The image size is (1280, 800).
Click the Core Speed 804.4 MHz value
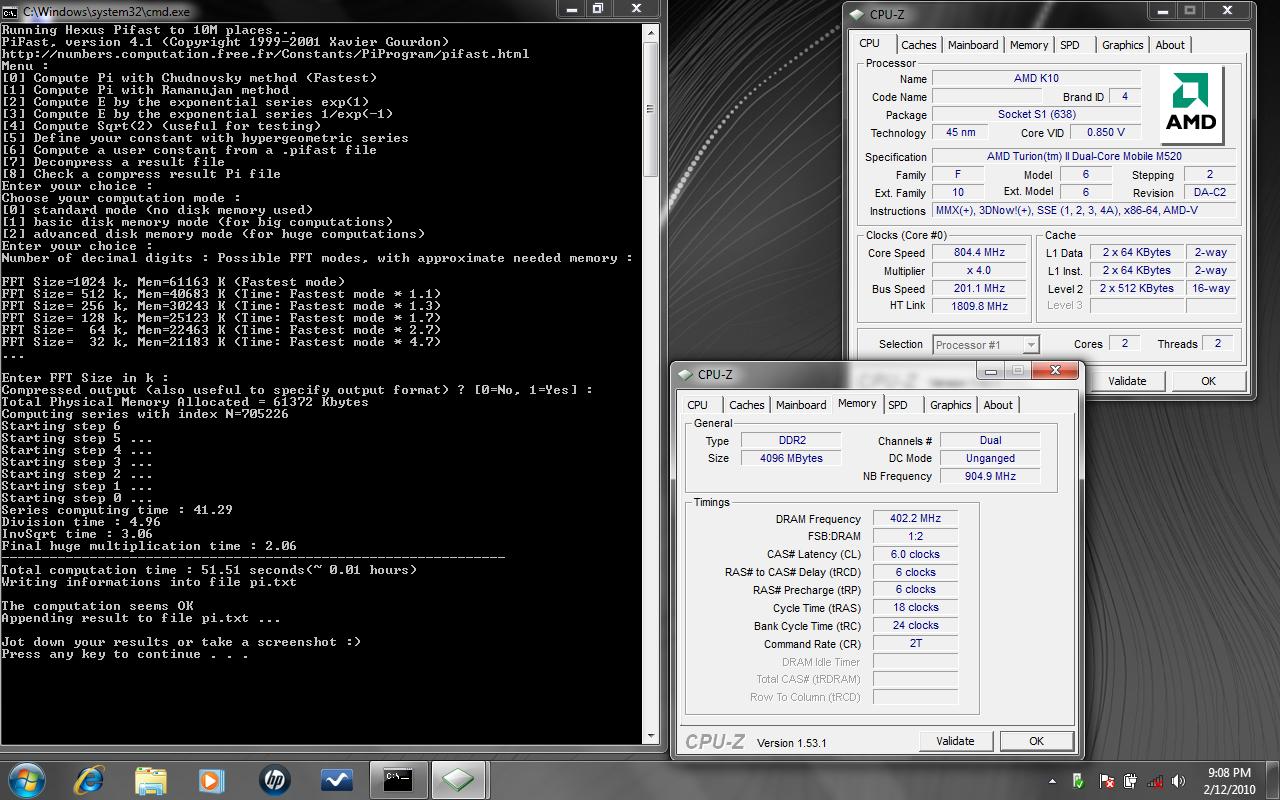click(x=979, y=253)
